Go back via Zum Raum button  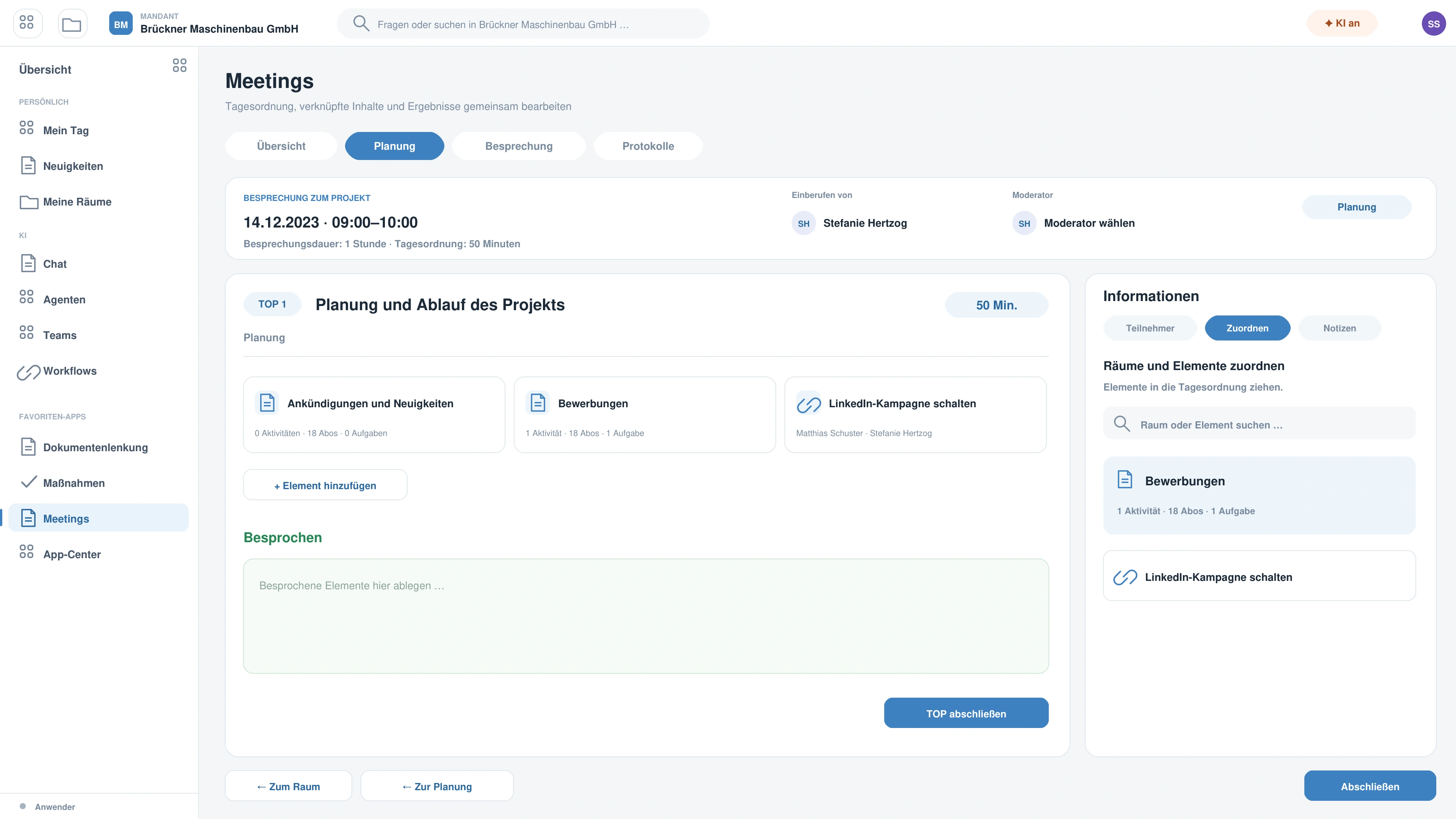[288, 786]
